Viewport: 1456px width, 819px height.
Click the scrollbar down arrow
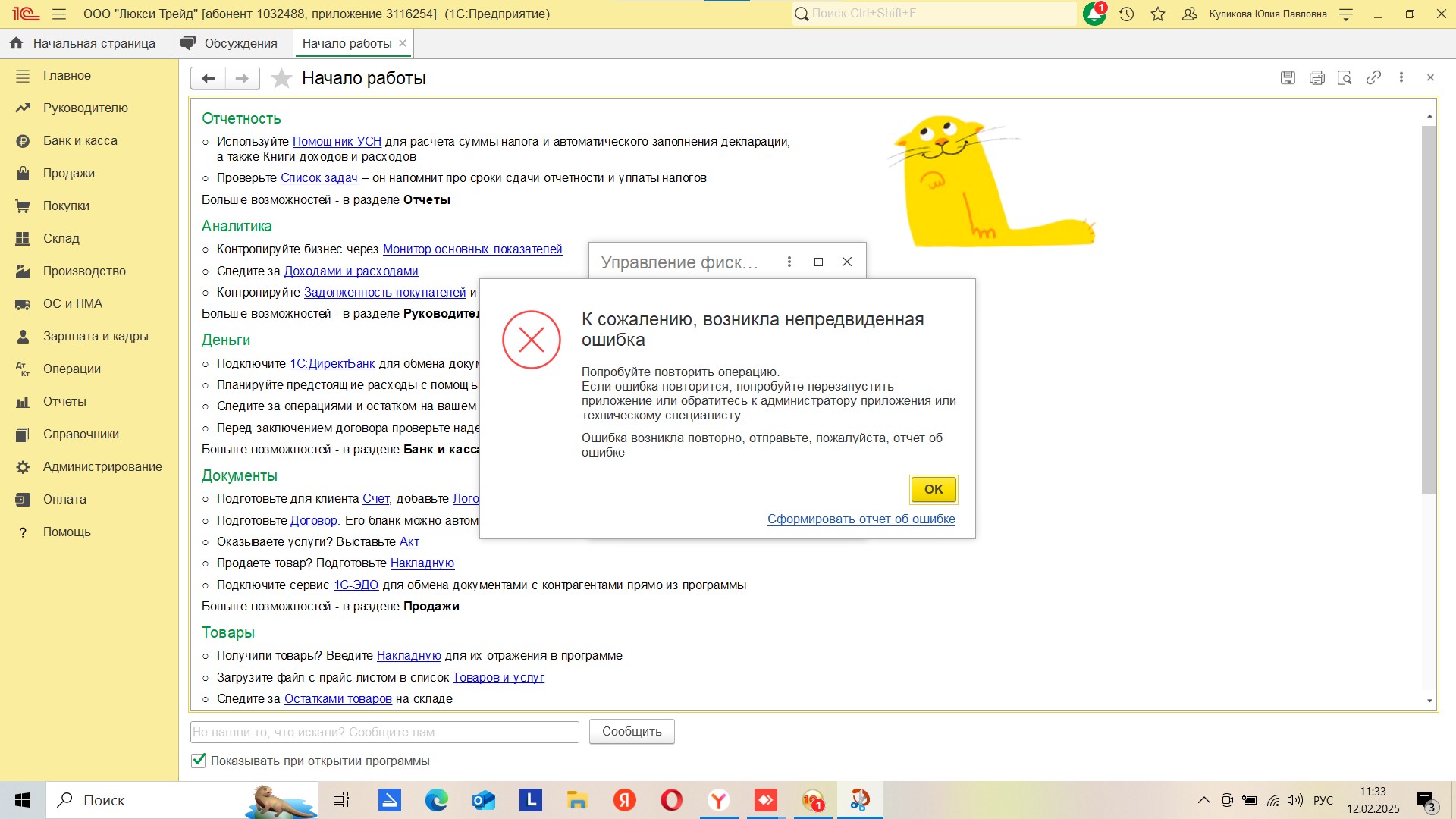click(1429, 701)
